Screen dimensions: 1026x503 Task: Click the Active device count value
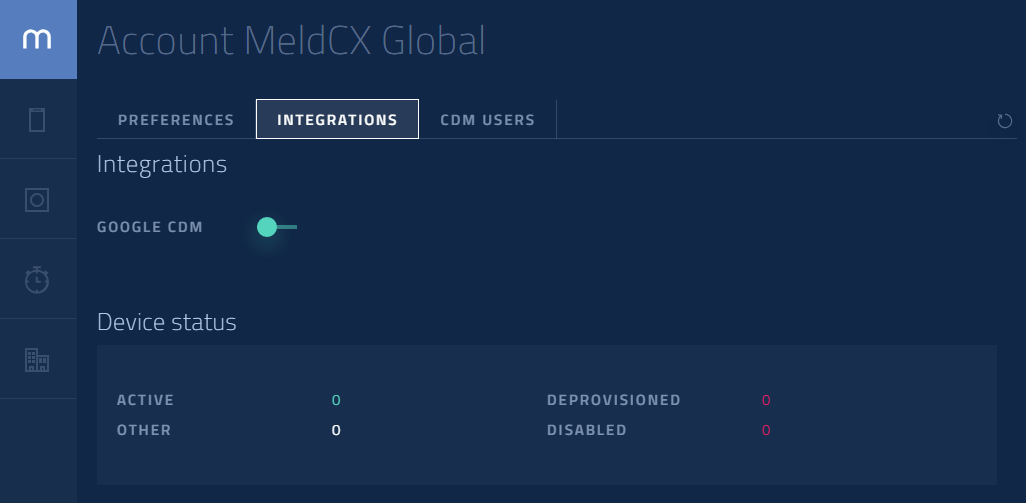tap(336, 400)
